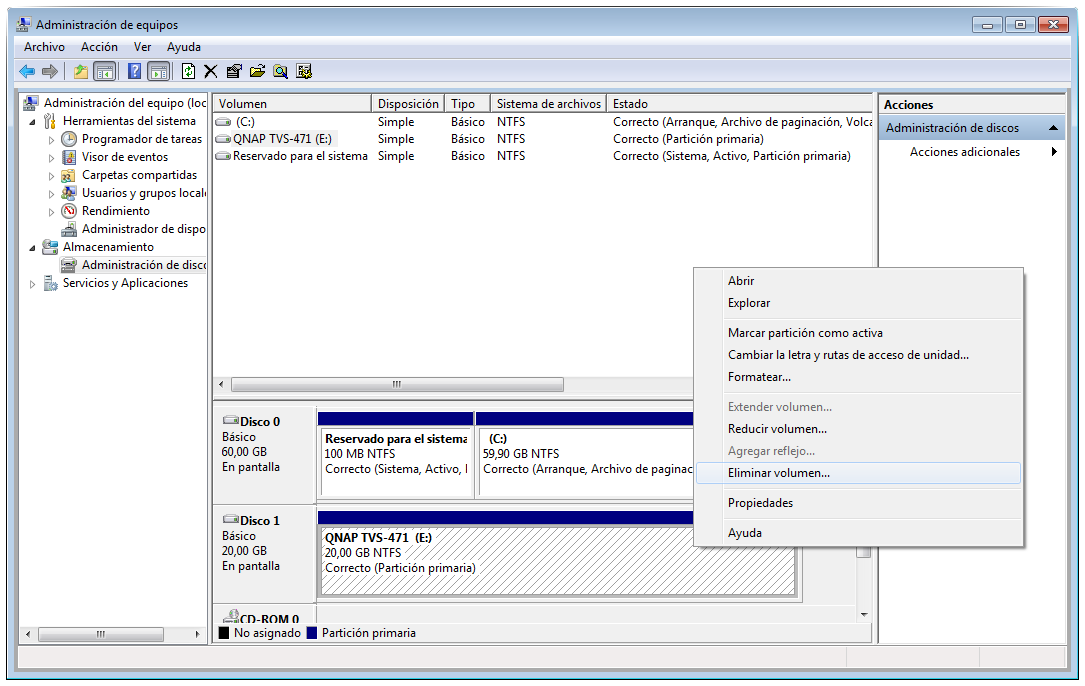Click the Administración del equipo root icon
Screen dimensions: 1085x686
click(x=30, y=103)
